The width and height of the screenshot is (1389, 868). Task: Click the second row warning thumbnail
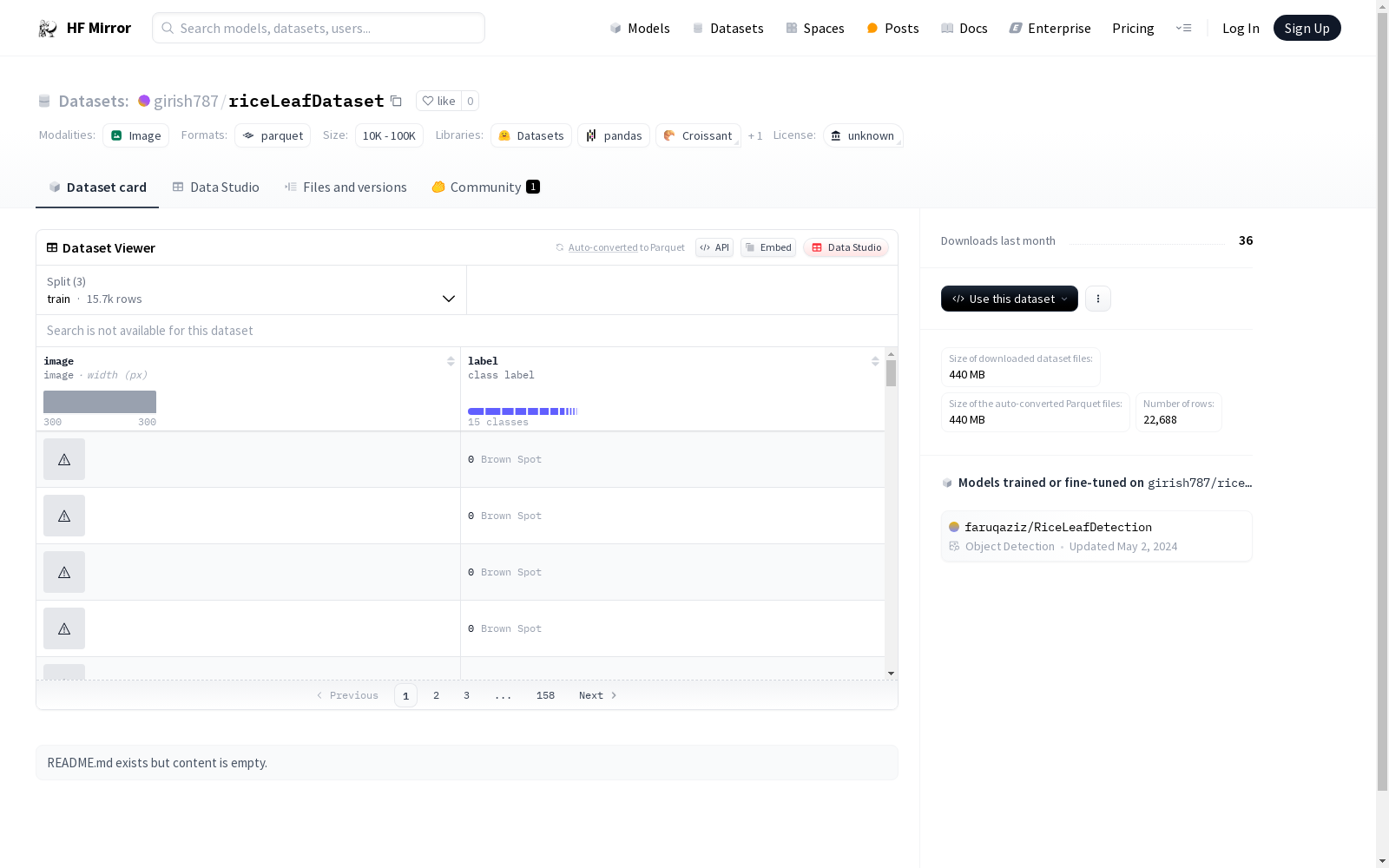coord(64,516)
